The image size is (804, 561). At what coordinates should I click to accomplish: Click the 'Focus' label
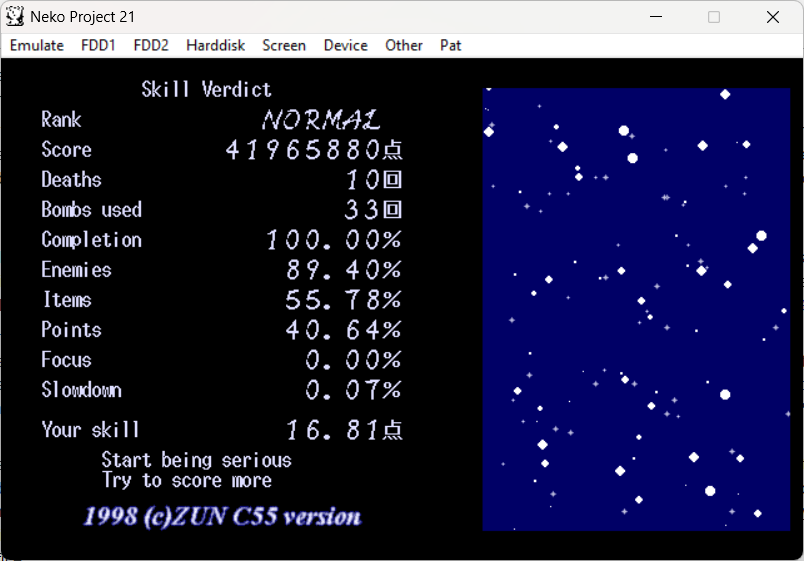click(x=66, y=359)
